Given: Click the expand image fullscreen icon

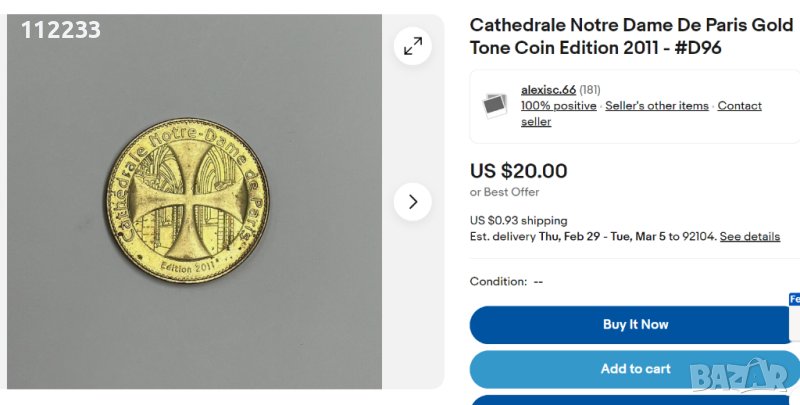Looking at the screenshot, I should coord(412,46).
